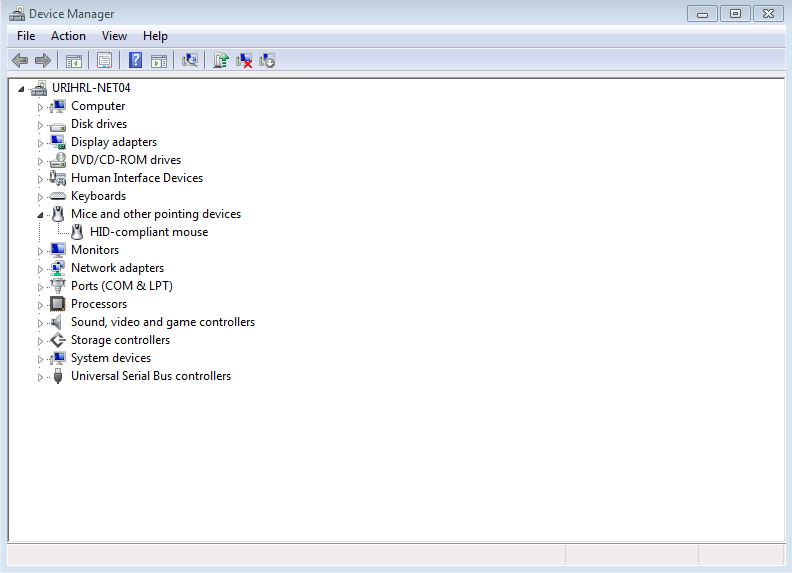Select Sound, video and game controllers

[x=162, y=322]
